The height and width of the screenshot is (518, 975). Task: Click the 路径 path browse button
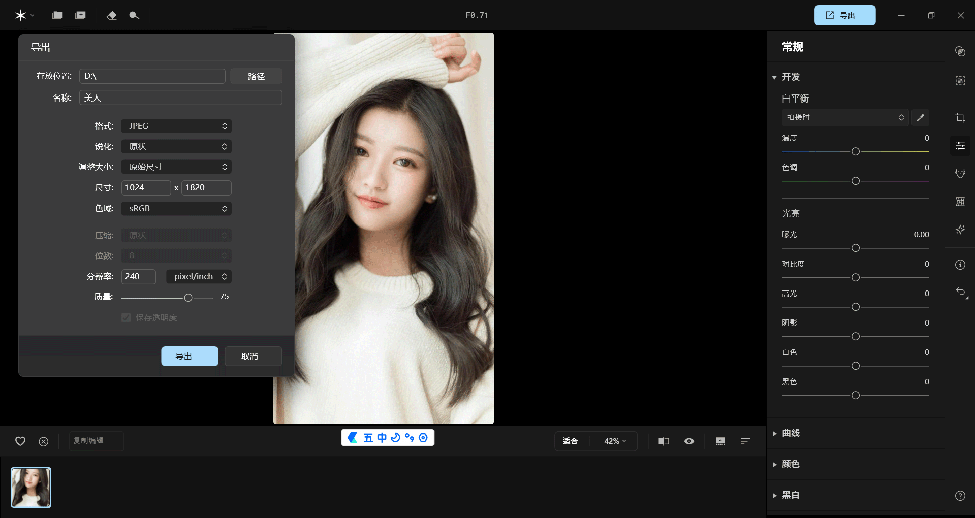coord(256,76)
